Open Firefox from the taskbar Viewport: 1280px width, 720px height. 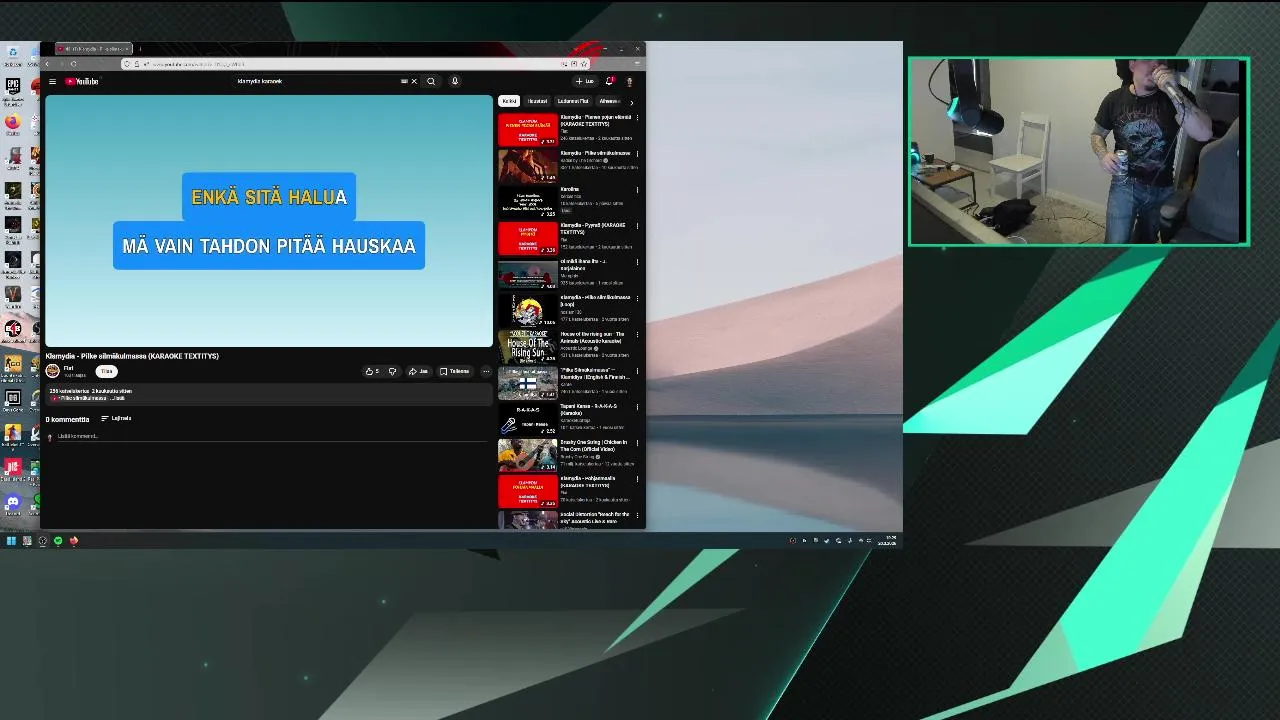73,541
